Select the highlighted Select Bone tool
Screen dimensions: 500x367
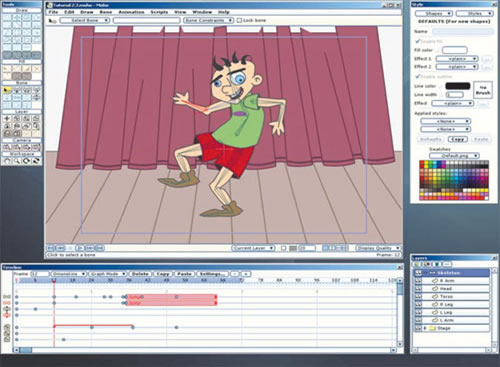point(7,90)
